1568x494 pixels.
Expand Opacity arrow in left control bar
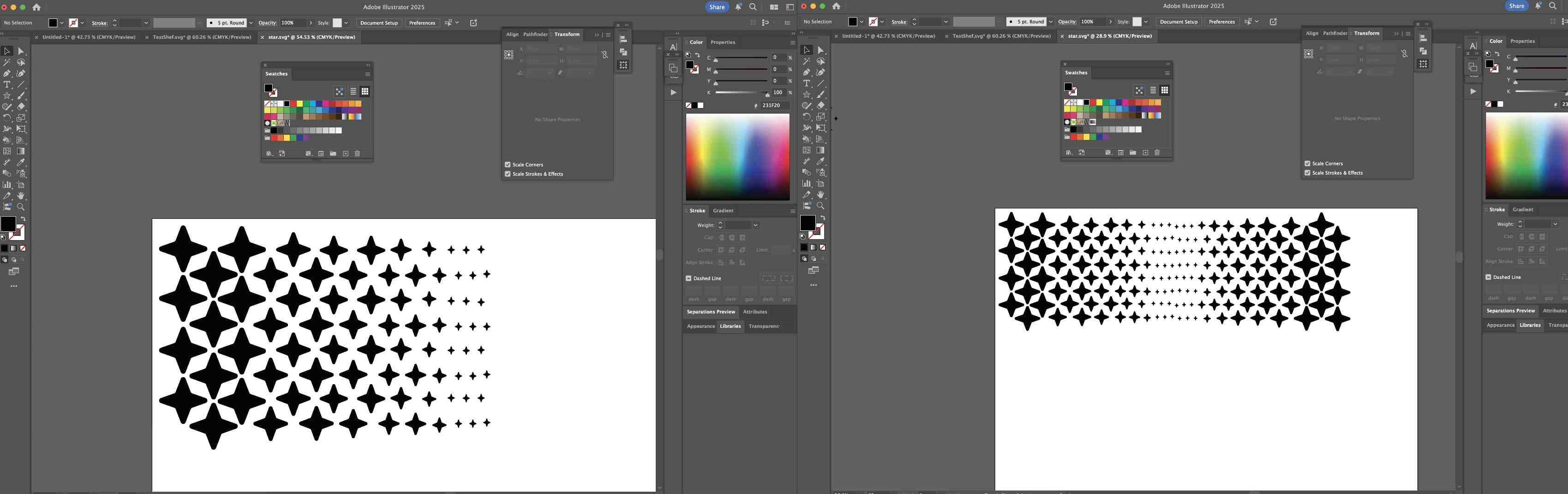click(x=311, y=23)
